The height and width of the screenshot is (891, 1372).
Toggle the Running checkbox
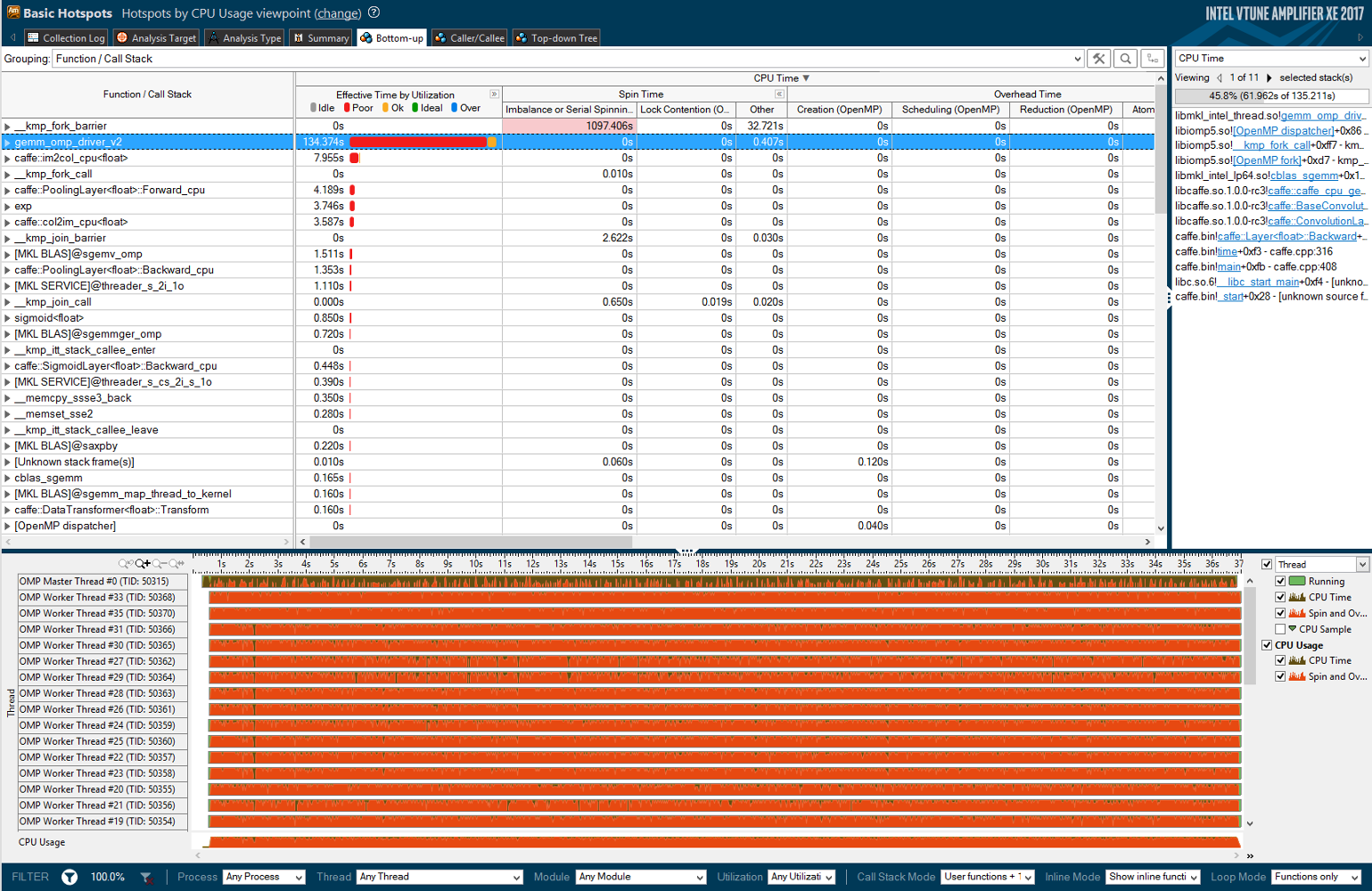[x=1280, y=581]
